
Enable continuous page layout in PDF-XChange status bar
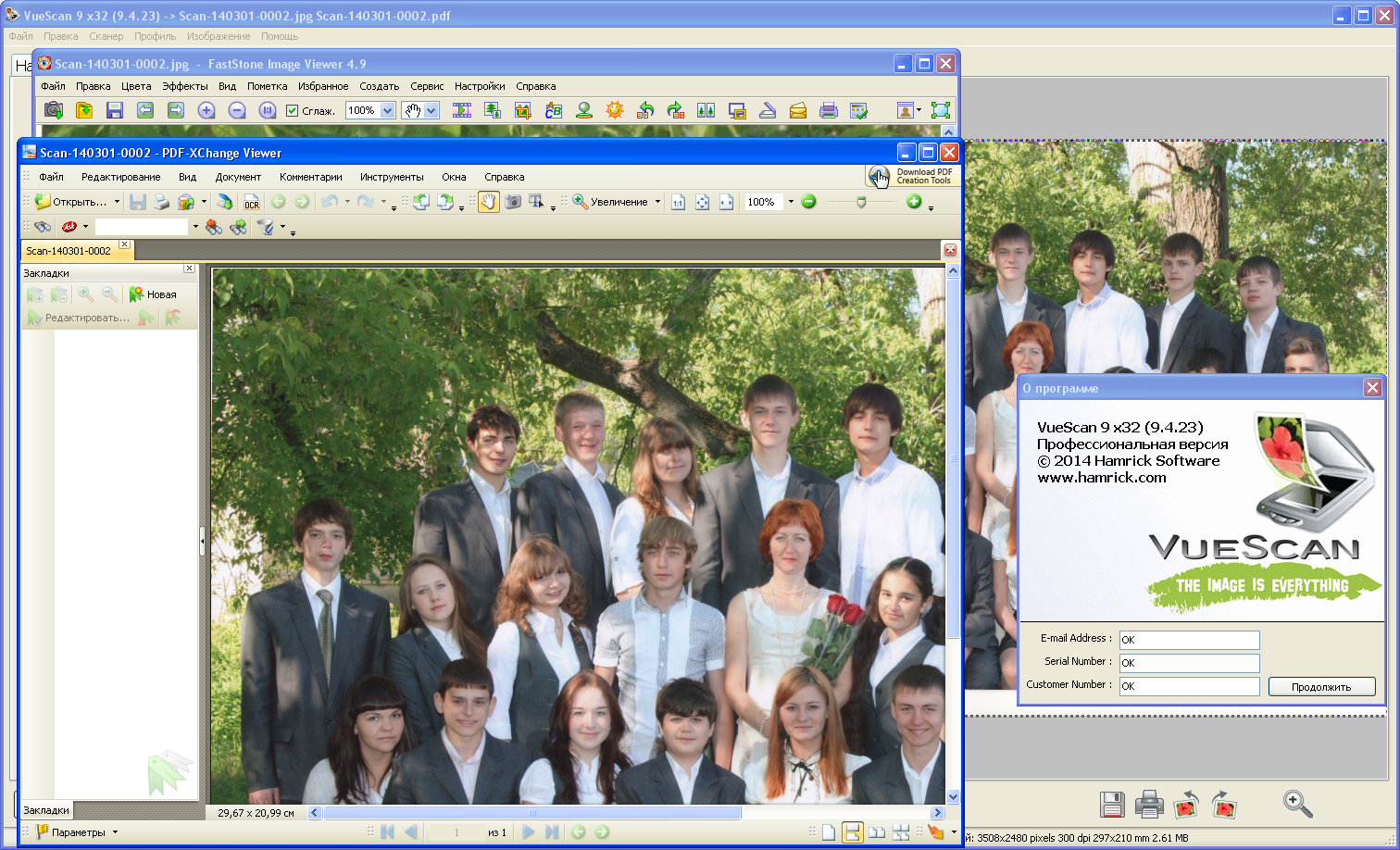(x=852, y=832)
